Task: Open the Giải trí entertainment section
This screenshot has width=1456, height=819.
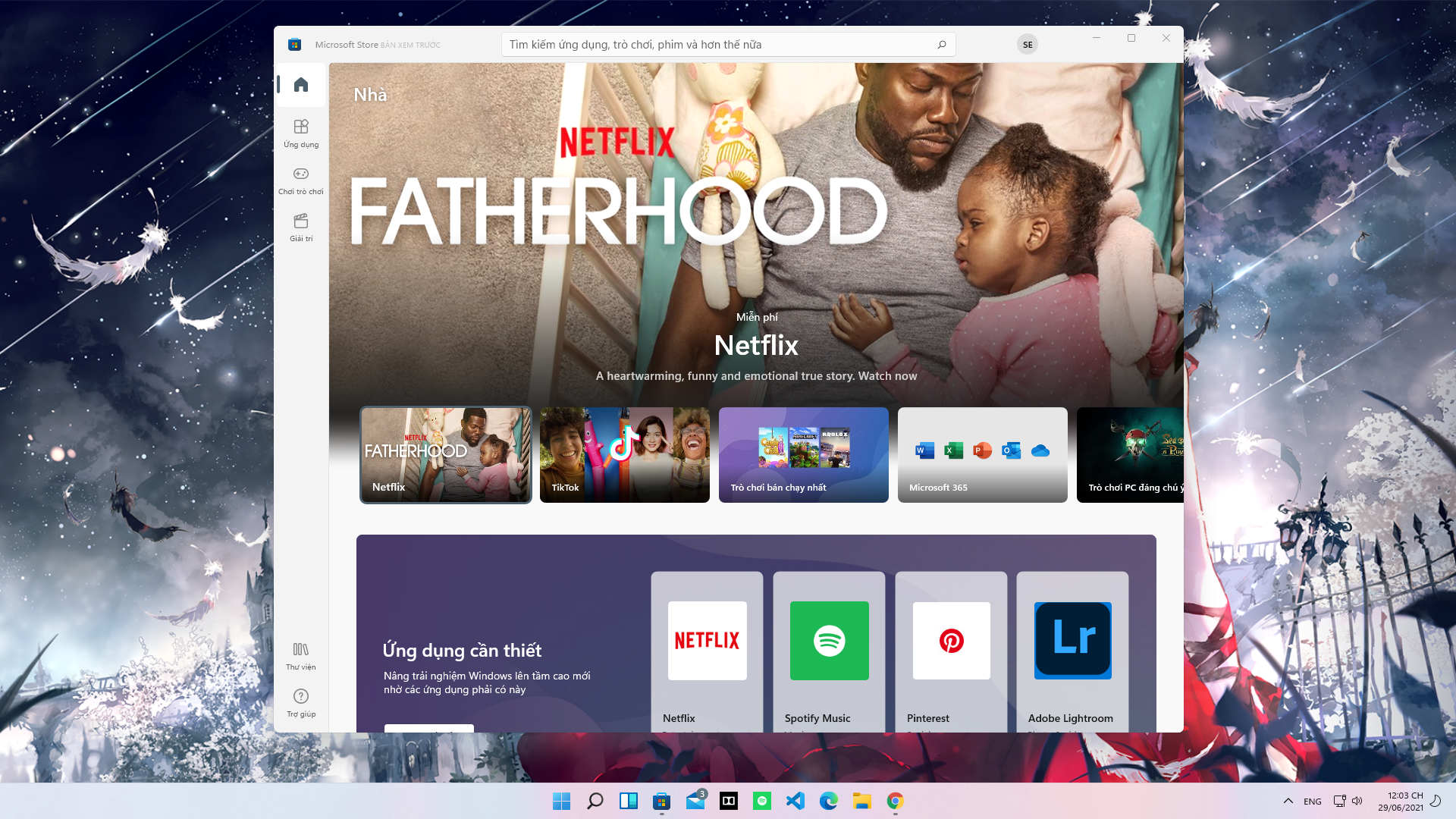Action: (301, 227)
